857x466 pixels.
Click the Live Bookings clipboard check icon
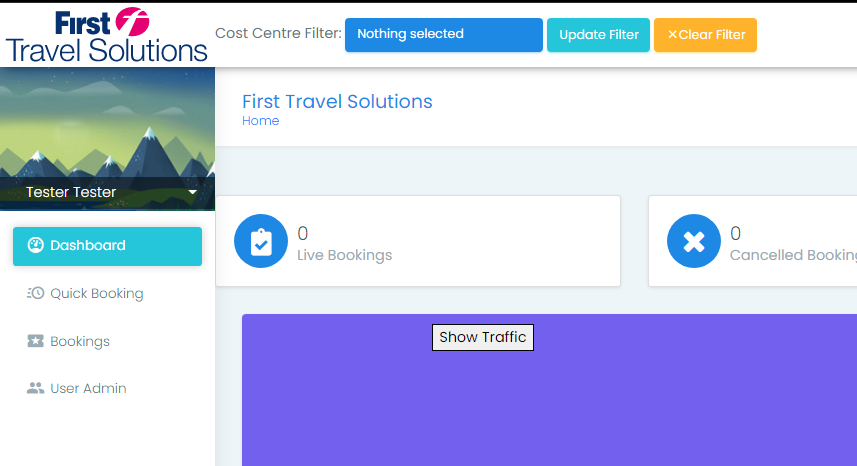click(x=261, y=241)
